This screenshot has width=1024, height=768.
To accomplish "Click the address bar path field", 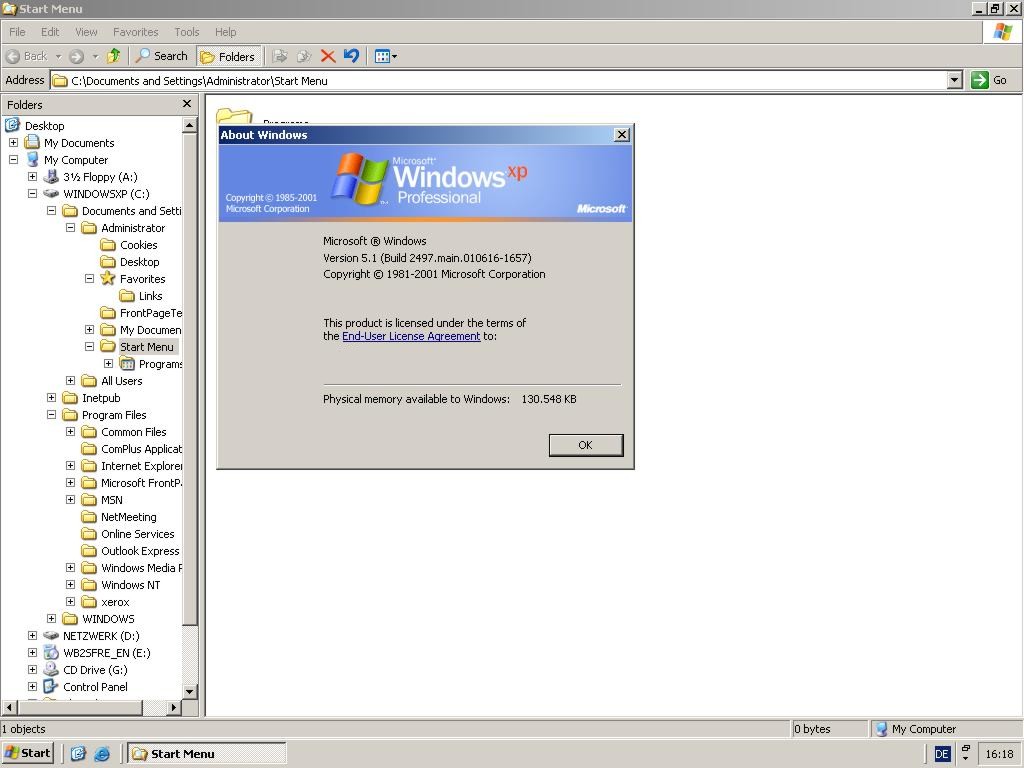I will coord(499,81).
